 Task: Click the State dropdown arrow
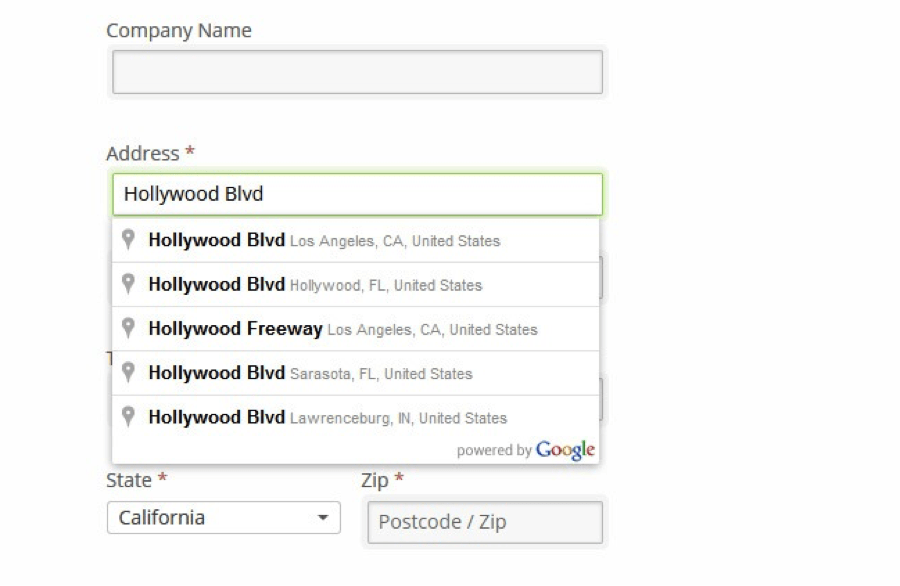[x=323, y=518]
